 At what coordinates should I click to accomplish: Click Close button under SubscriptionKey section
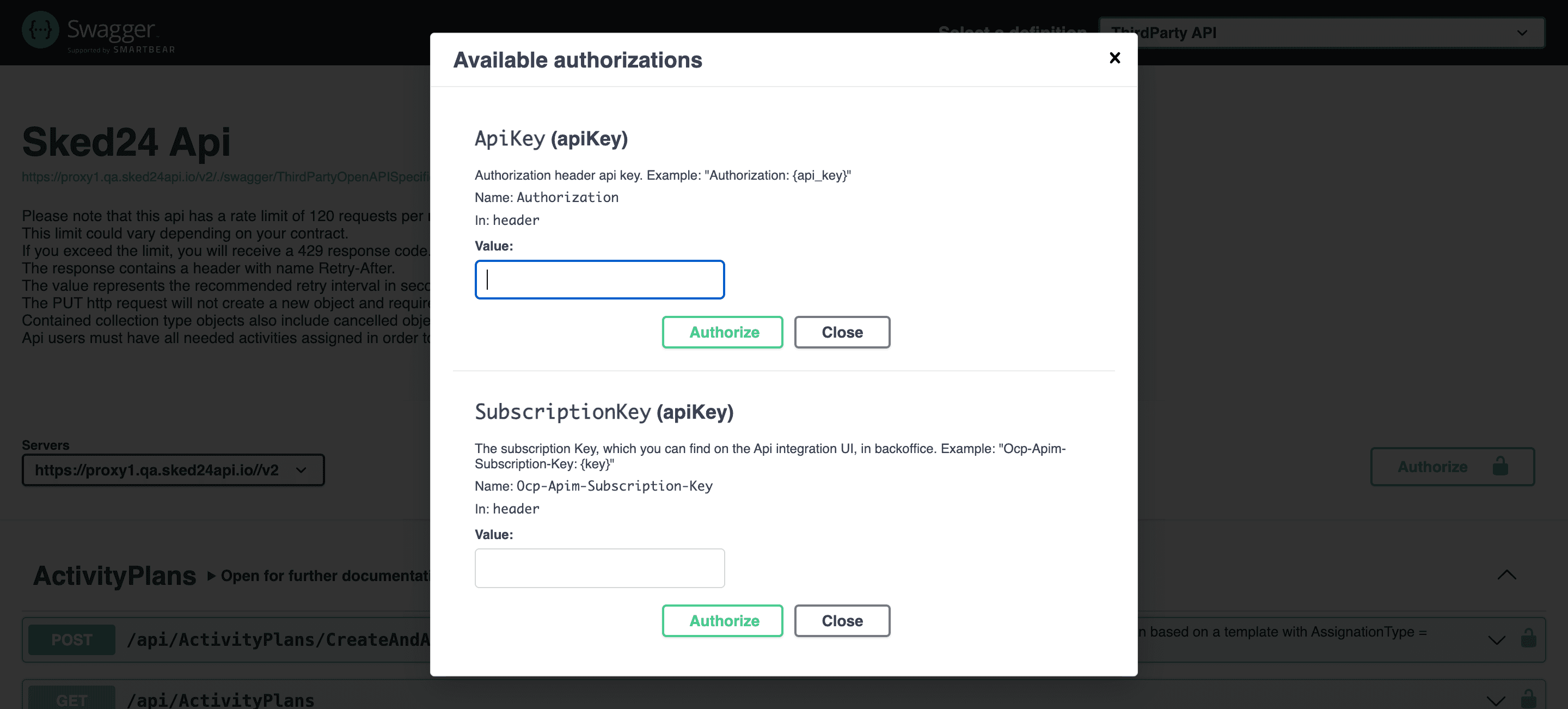(x=842, y=620)
